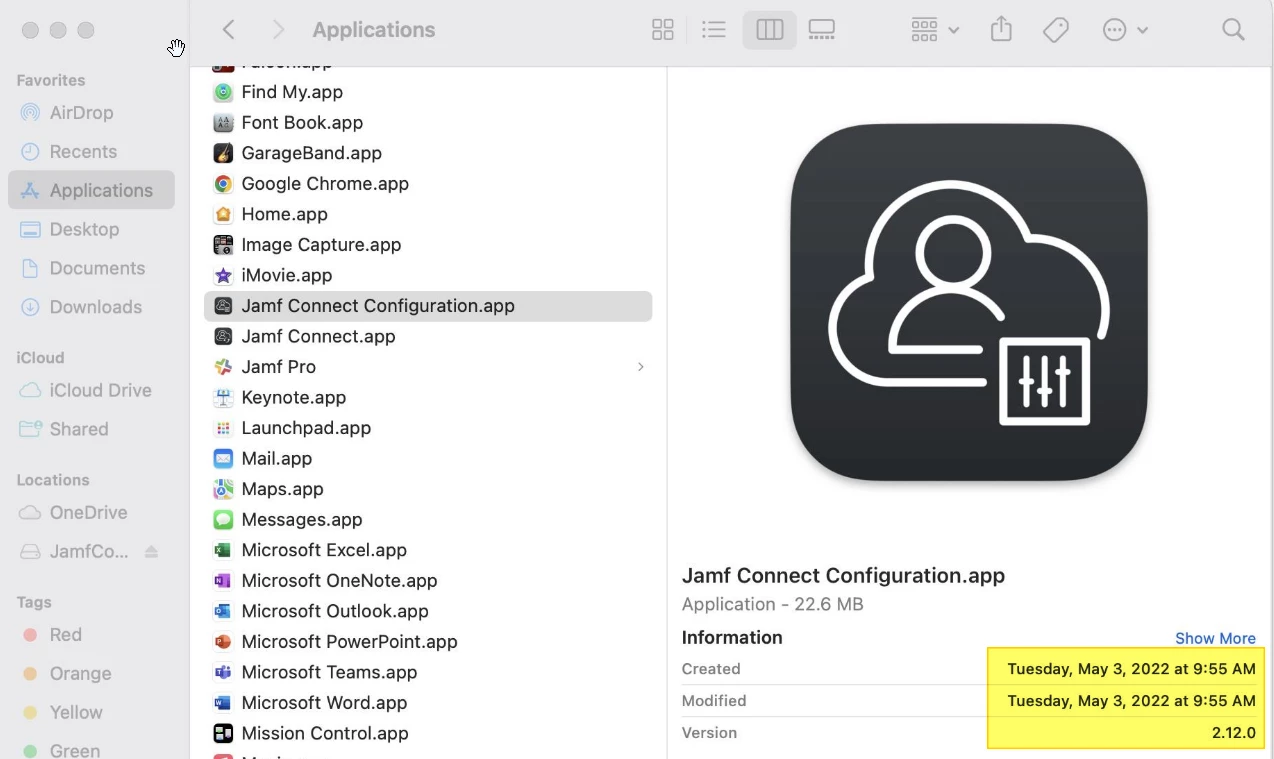1274x759 pixels.
Task: Select the Microsoft Word.app icon
Action: click(x=223, y=702)
